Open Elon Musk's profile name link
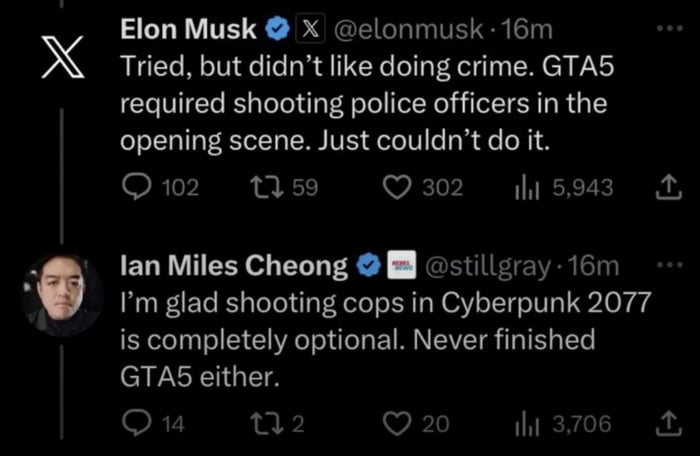Image resolution: width=700 pixels, height=456 pixels. [188, 30]
